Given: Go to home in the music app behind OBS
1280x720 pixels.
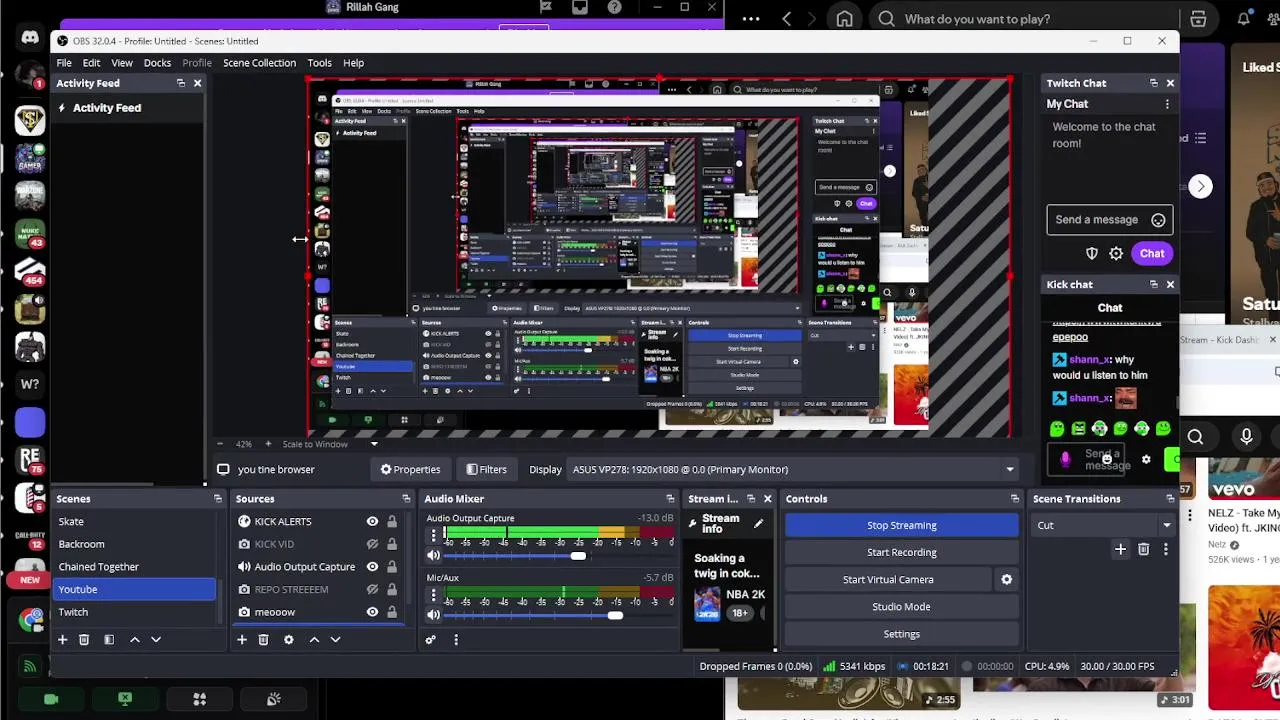Looking at the screenshot, I should 845,19.
